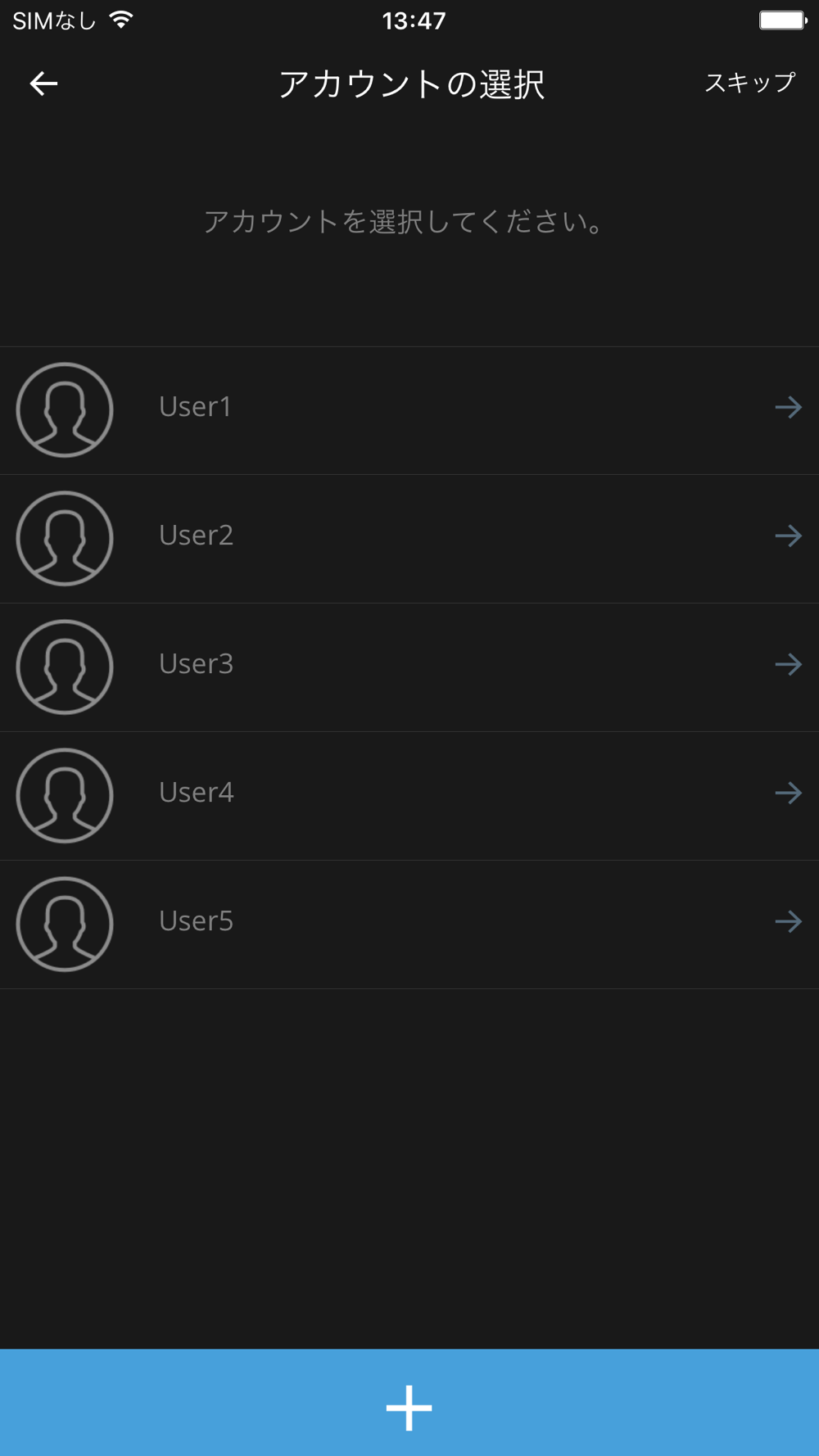Choose the User4 account label
This screenshot has height=1456, width=819.
(x=197, y=793)
